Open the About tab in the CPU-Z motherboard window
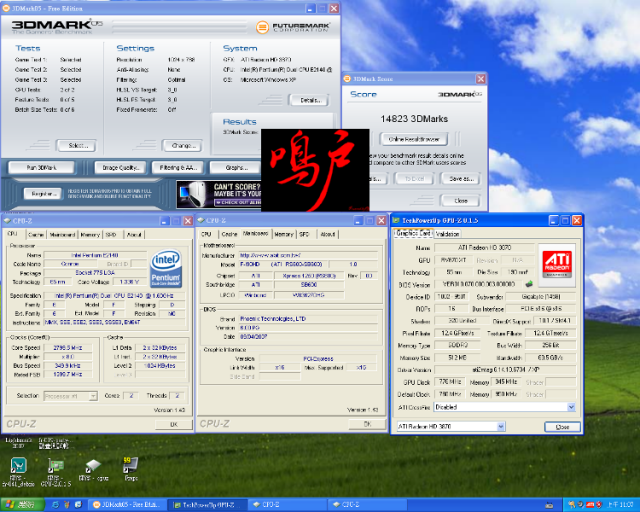Screen dimensions: 640x512 click(x=328, y=234)
